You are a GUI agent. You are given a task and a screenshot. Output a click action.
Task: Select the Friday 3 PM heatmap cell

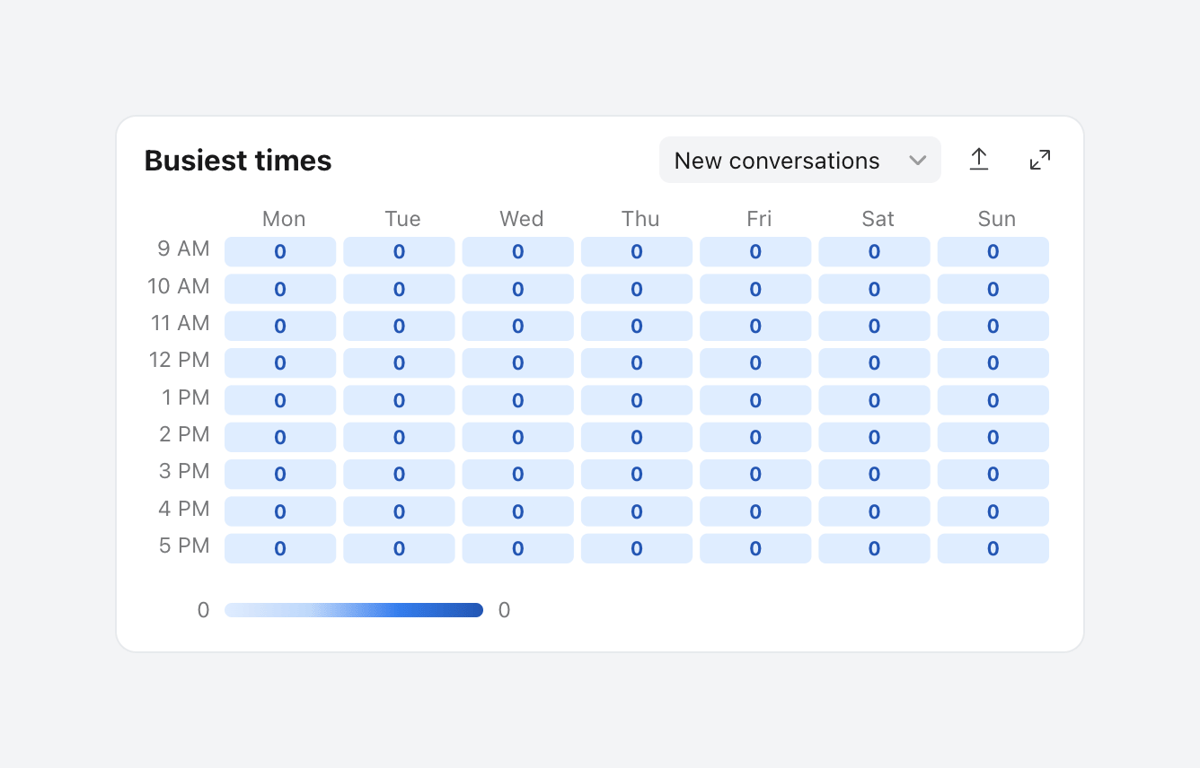(755, 474)
